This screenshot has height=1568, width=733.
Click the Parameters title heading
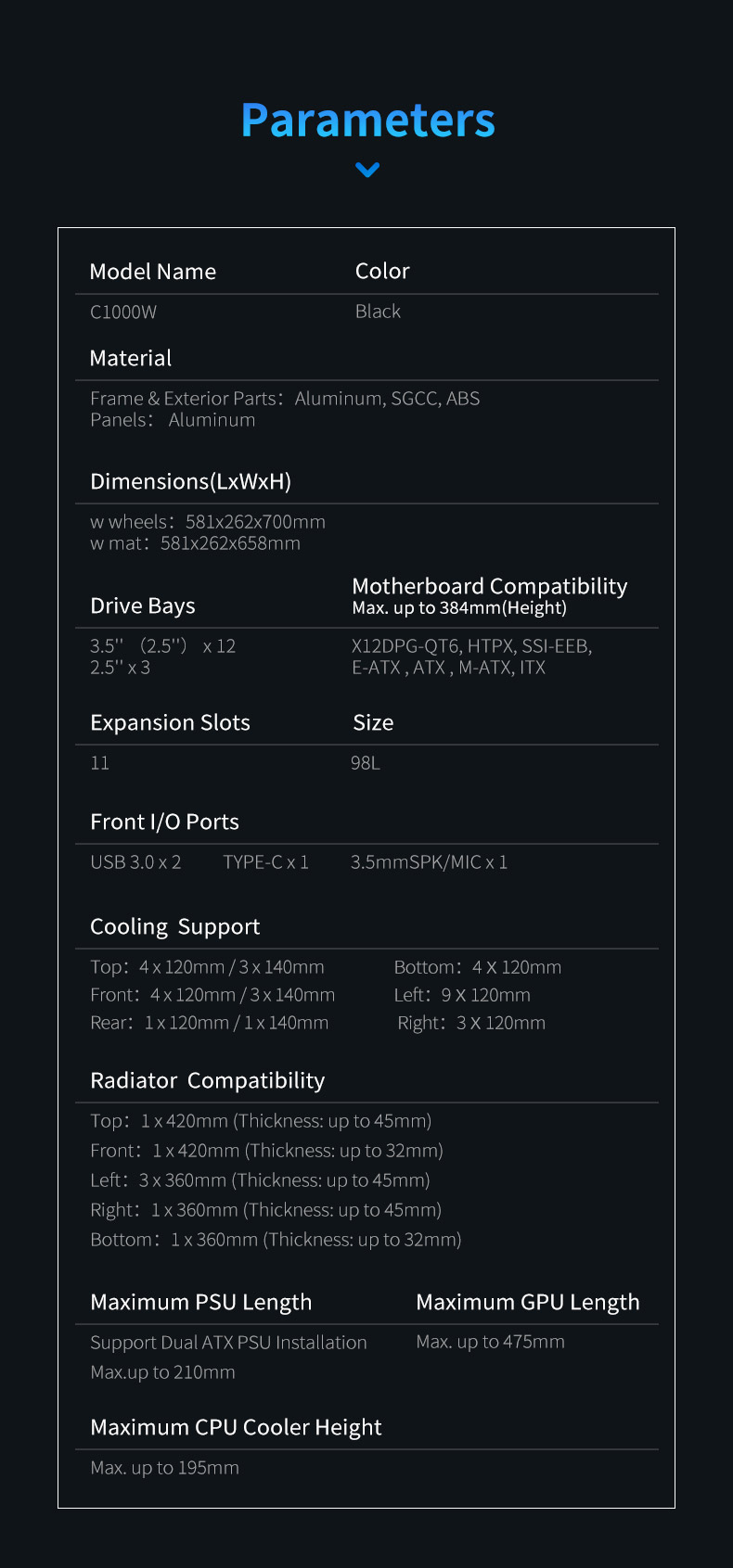[367, 121]
